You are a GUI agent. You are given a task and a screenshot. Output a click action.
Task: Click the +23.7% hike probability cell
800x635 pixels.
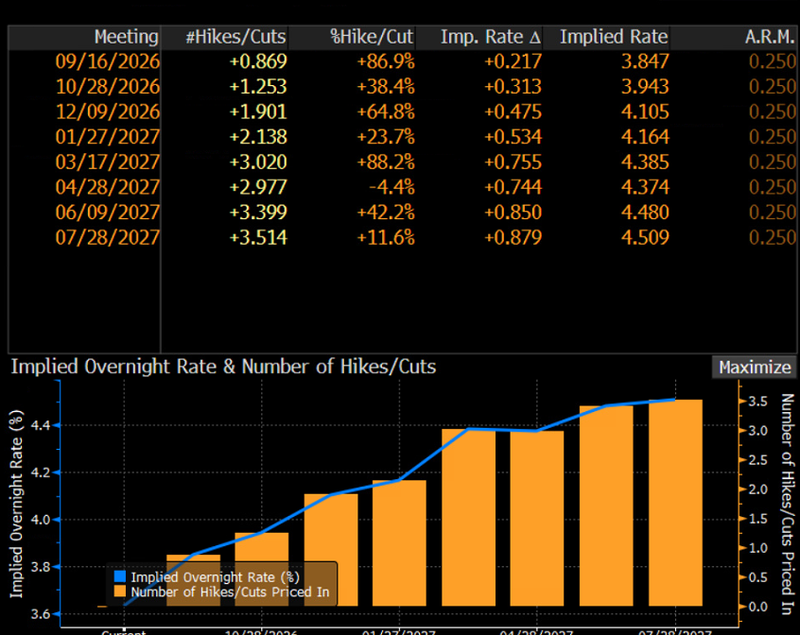386,137
